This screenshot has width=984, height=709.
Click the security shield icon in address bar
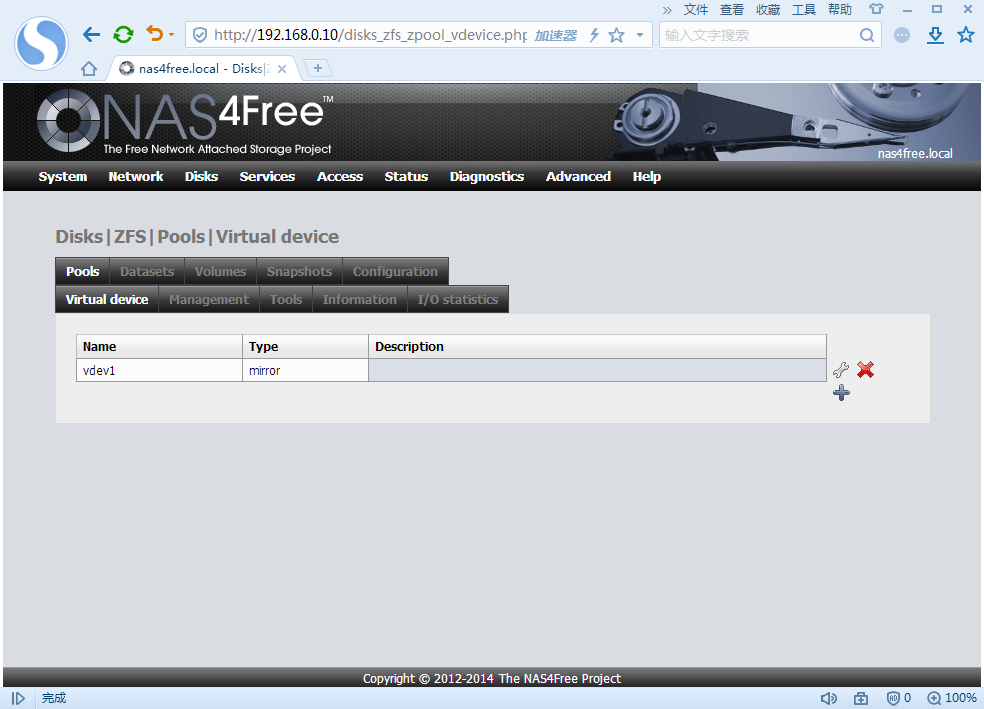point(200,35)
